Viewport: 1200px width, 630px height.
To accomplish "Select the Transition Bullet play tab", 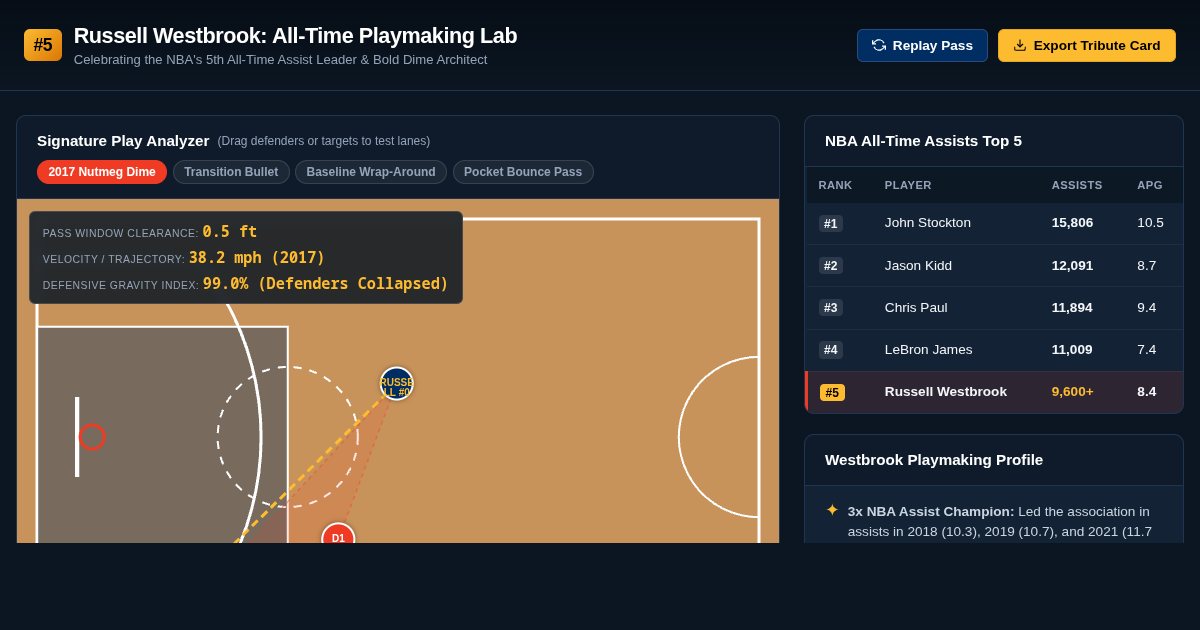I will [x=231, y=172].
